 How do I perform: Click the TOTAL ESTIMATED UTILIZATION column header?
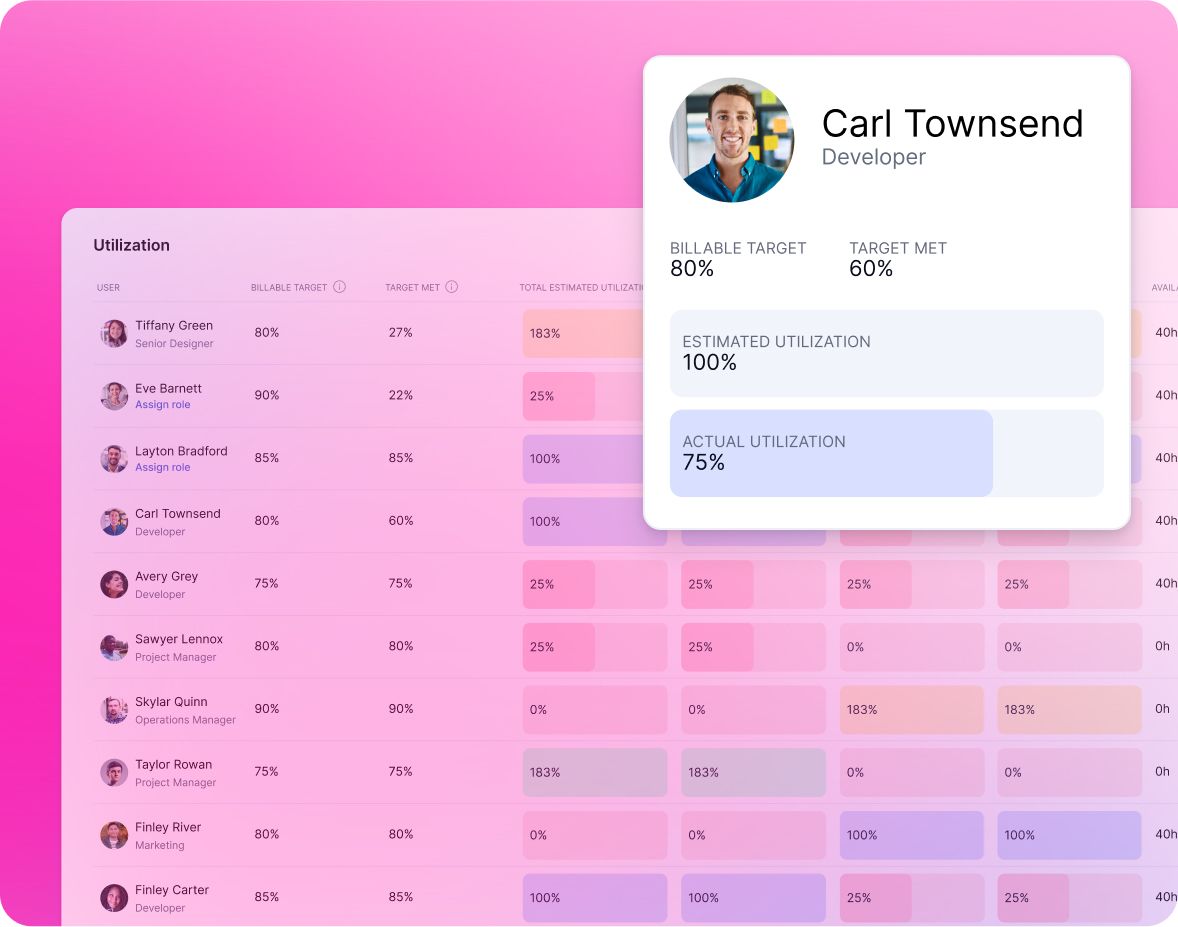click(581, 288)
